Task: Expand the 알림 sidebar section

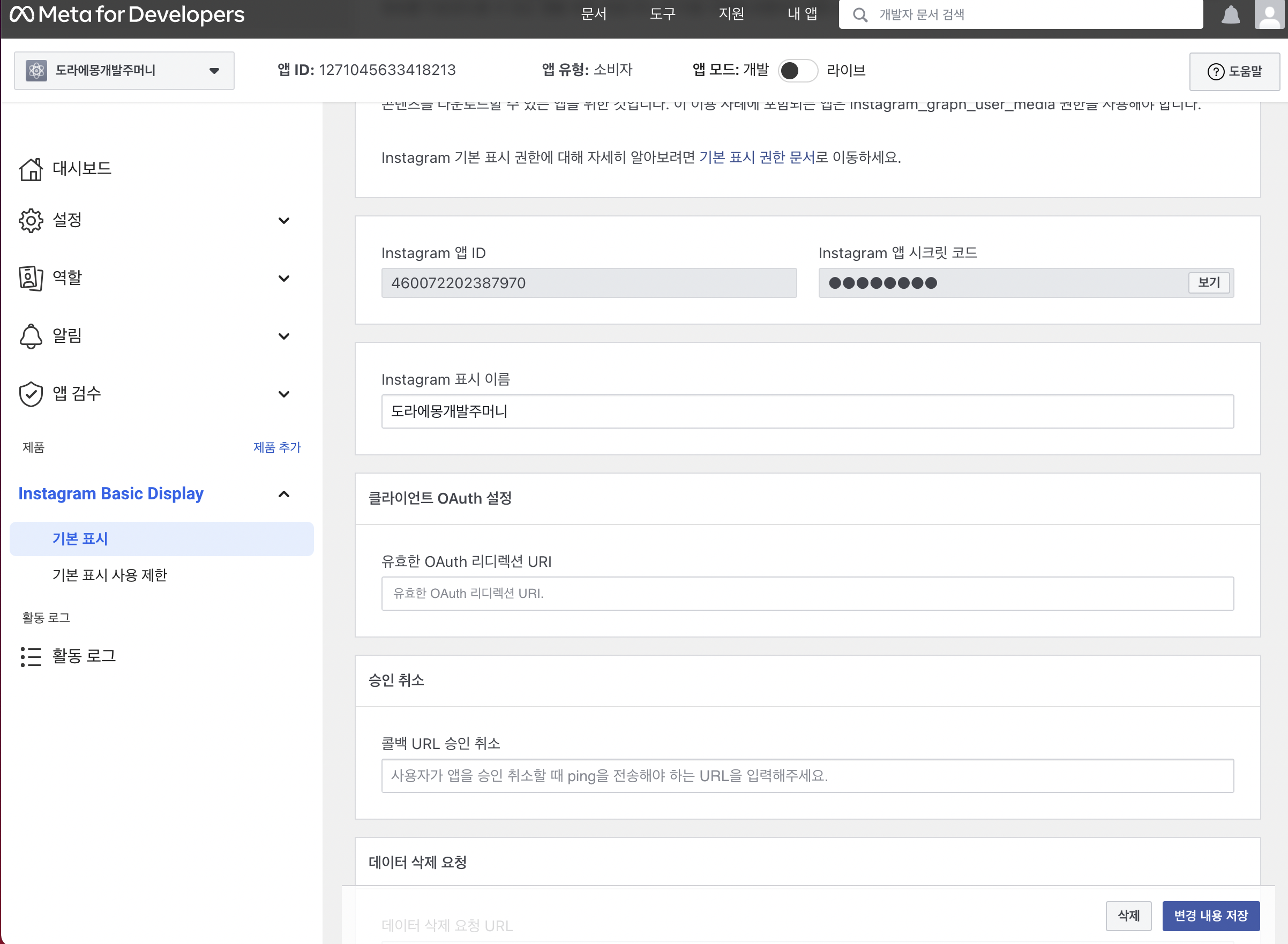Action: pos(283,336)
